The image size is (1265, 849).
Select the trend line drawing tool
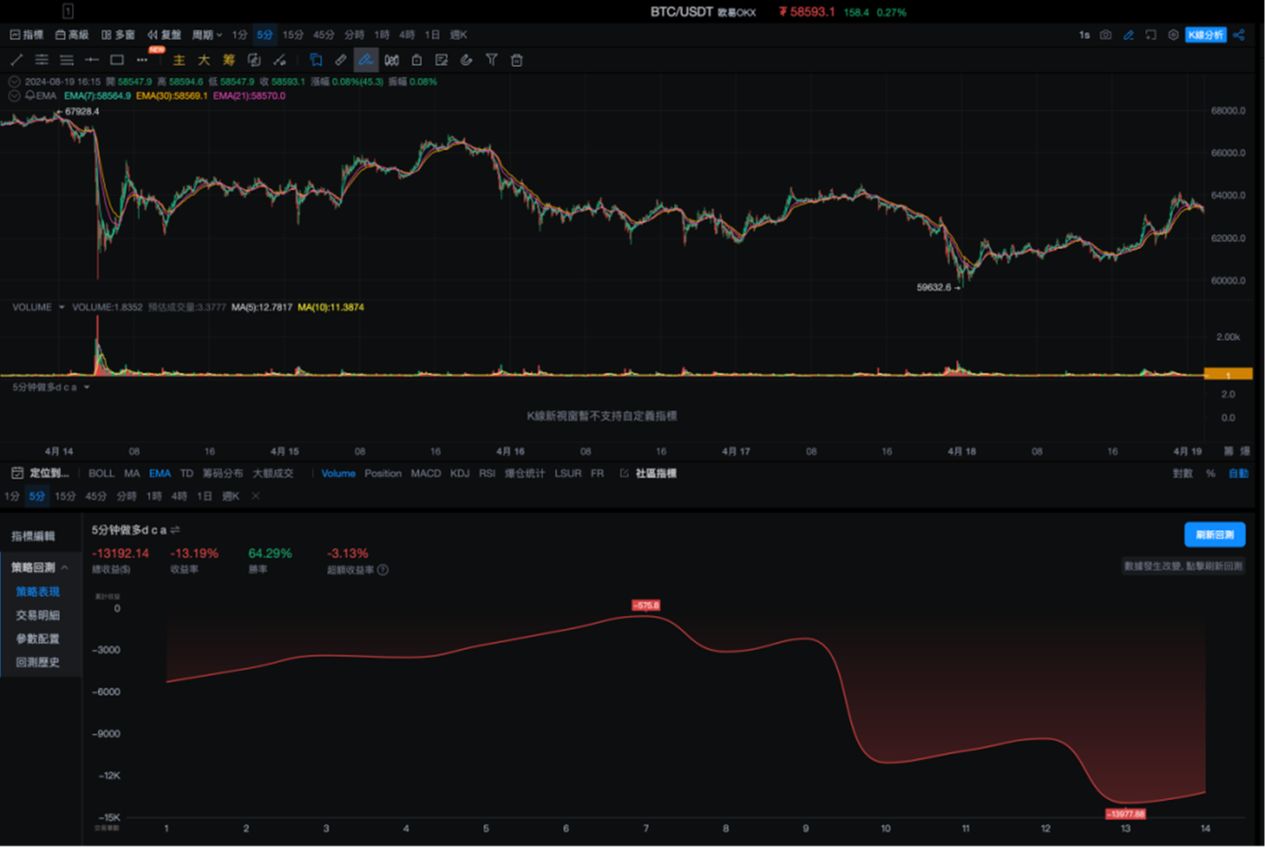point(16,60)
